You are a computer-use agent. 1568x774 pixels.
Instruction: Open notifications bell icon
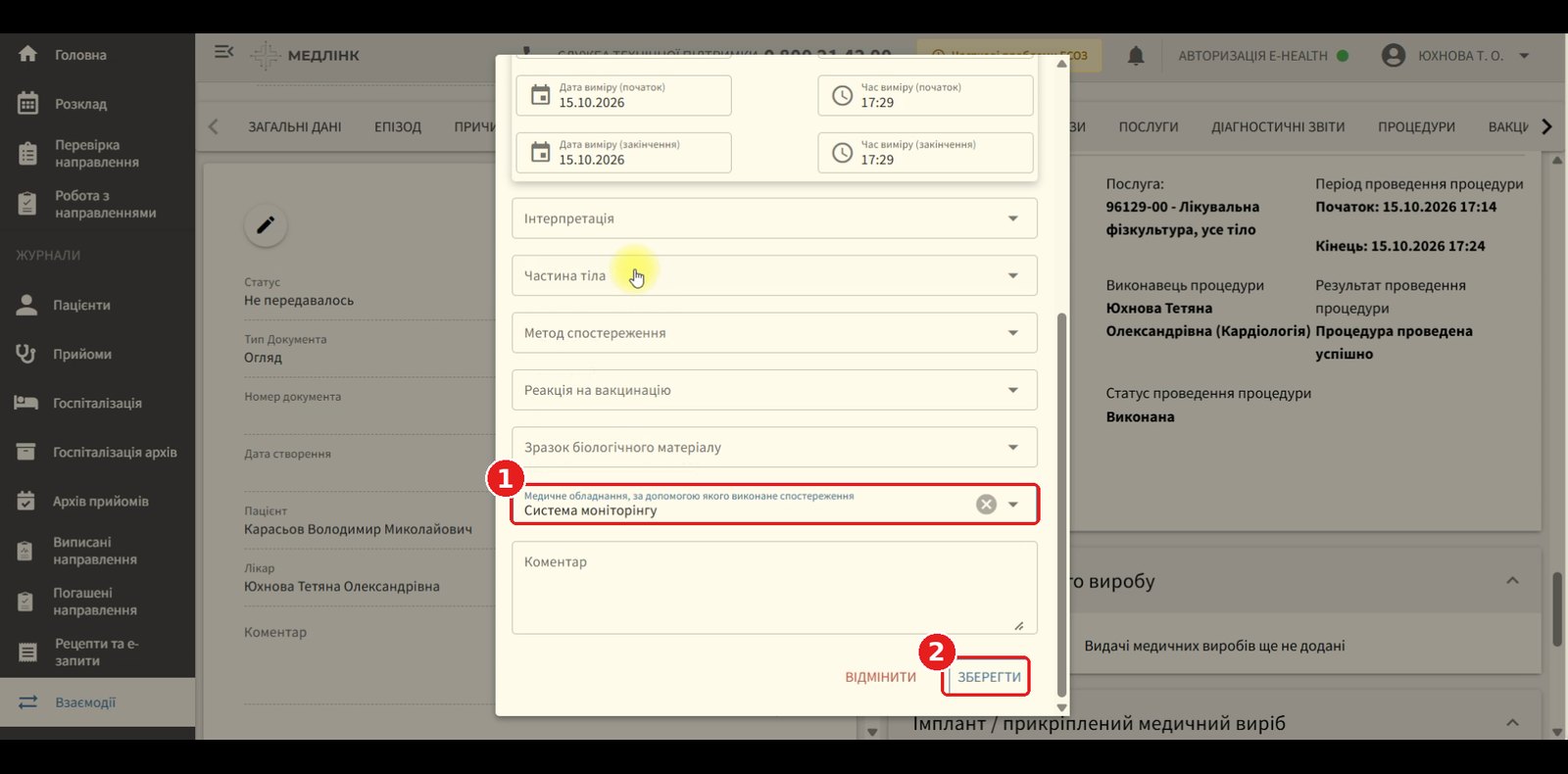pyautogui.click(x=1136, y=56)
